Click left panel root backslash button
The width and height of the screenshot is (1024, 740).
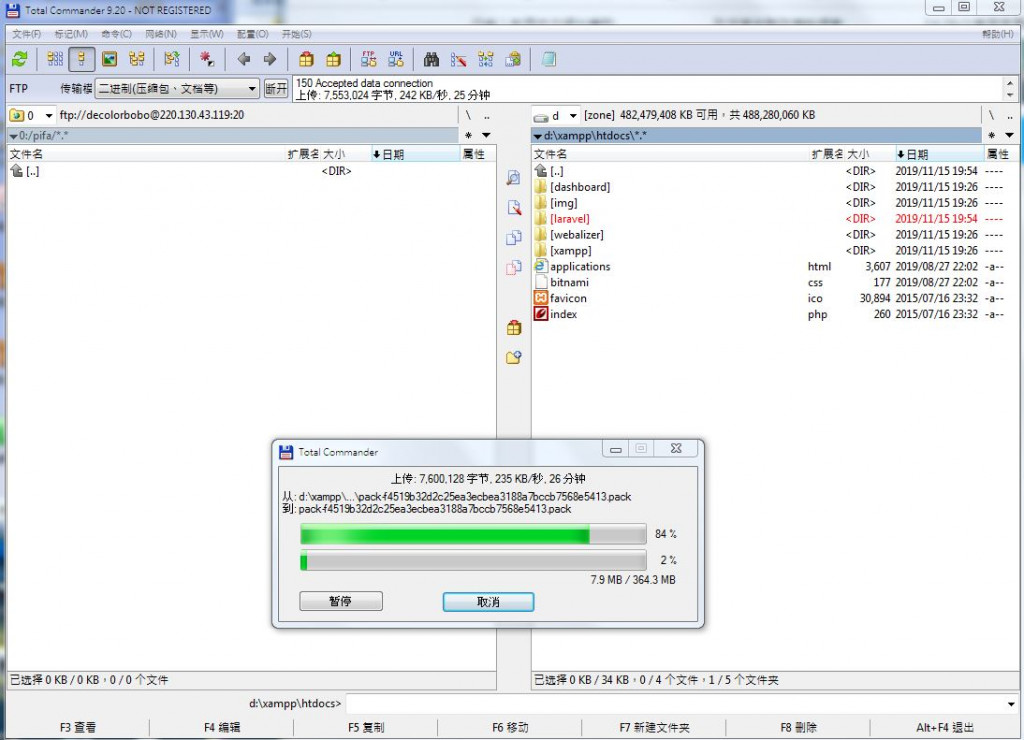coord(468,115)
